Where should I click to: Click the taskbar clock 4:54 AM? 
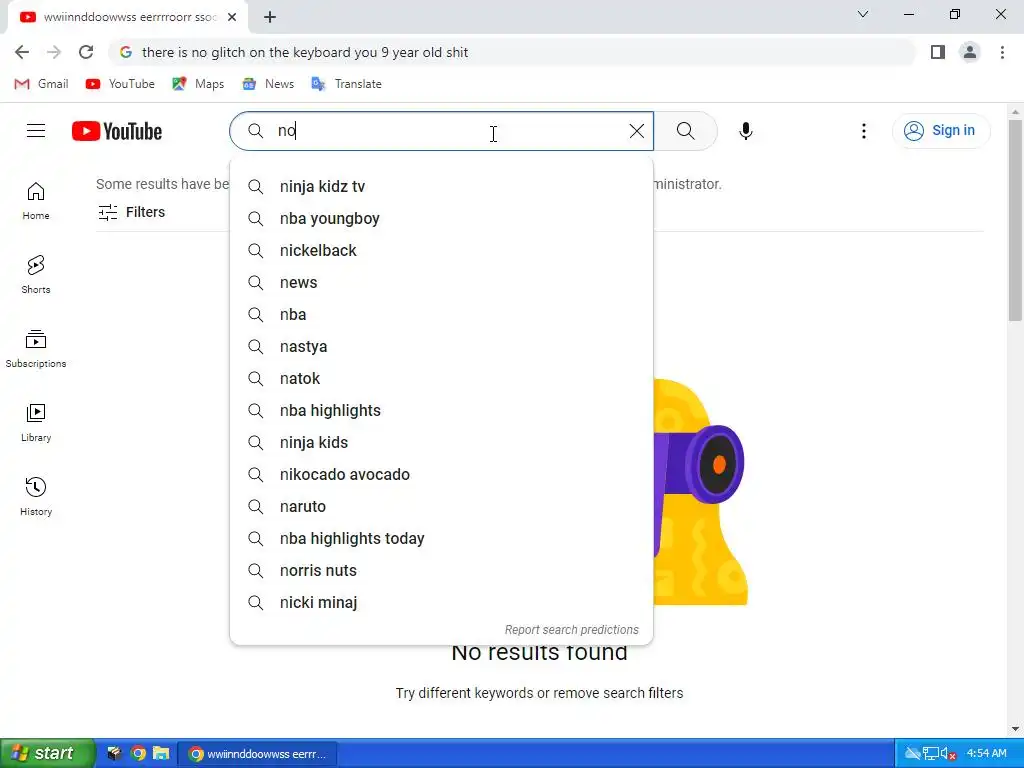coord(986,753)
